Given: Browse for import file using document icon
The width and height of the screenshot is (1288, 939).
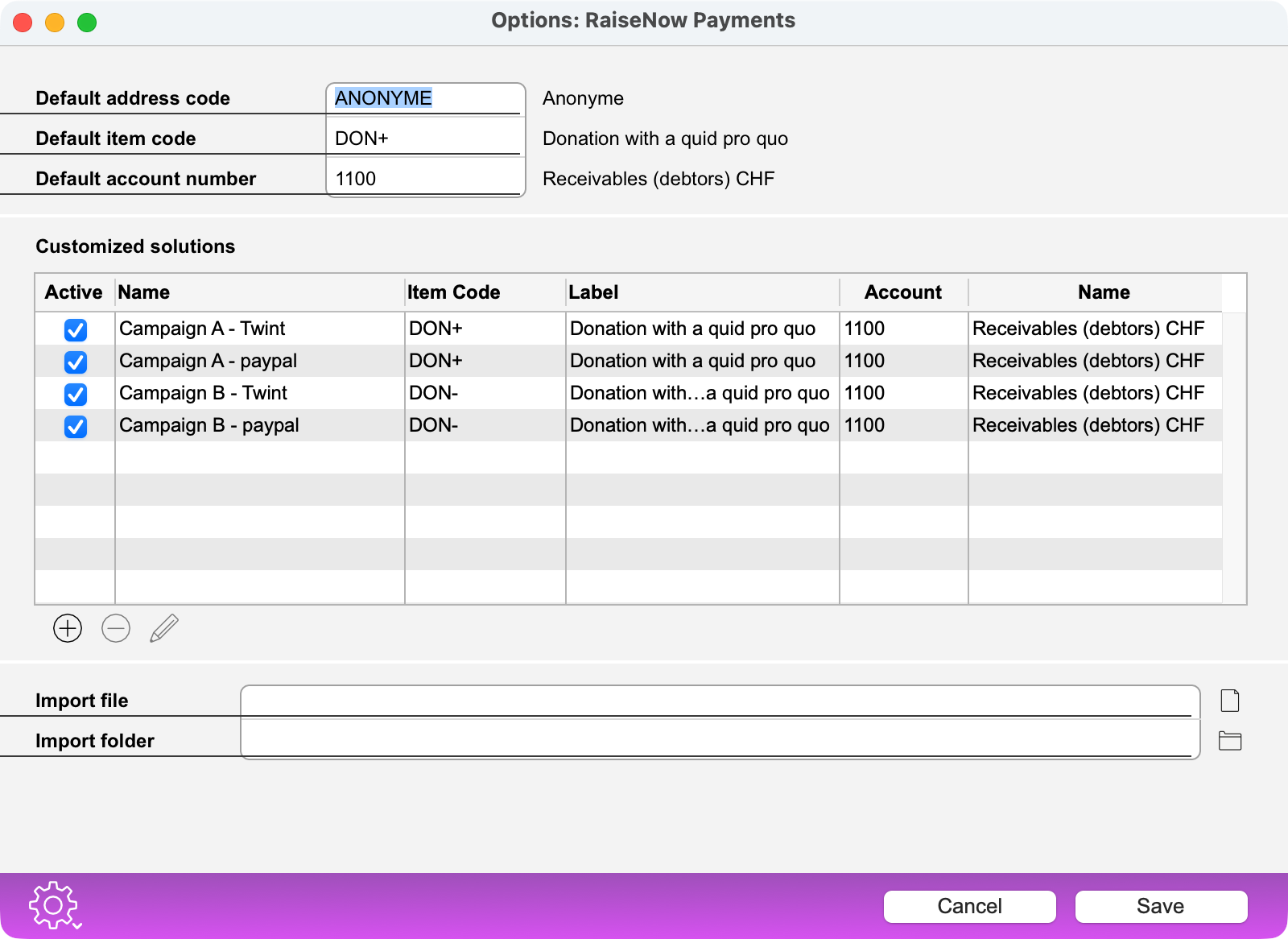Looking at the screenshot, I should pos(1230,701).
